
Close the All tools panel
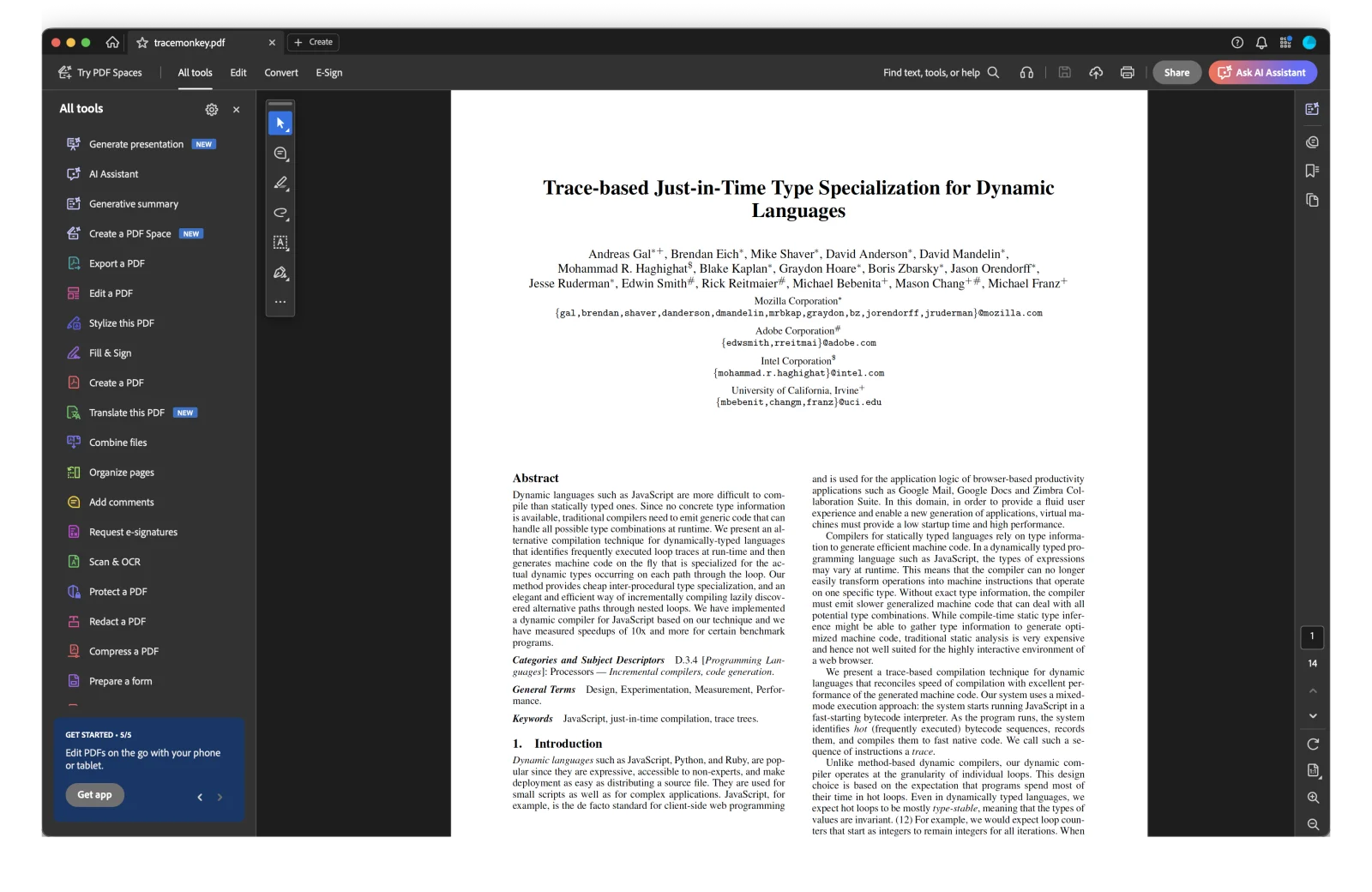click(237, 110)
